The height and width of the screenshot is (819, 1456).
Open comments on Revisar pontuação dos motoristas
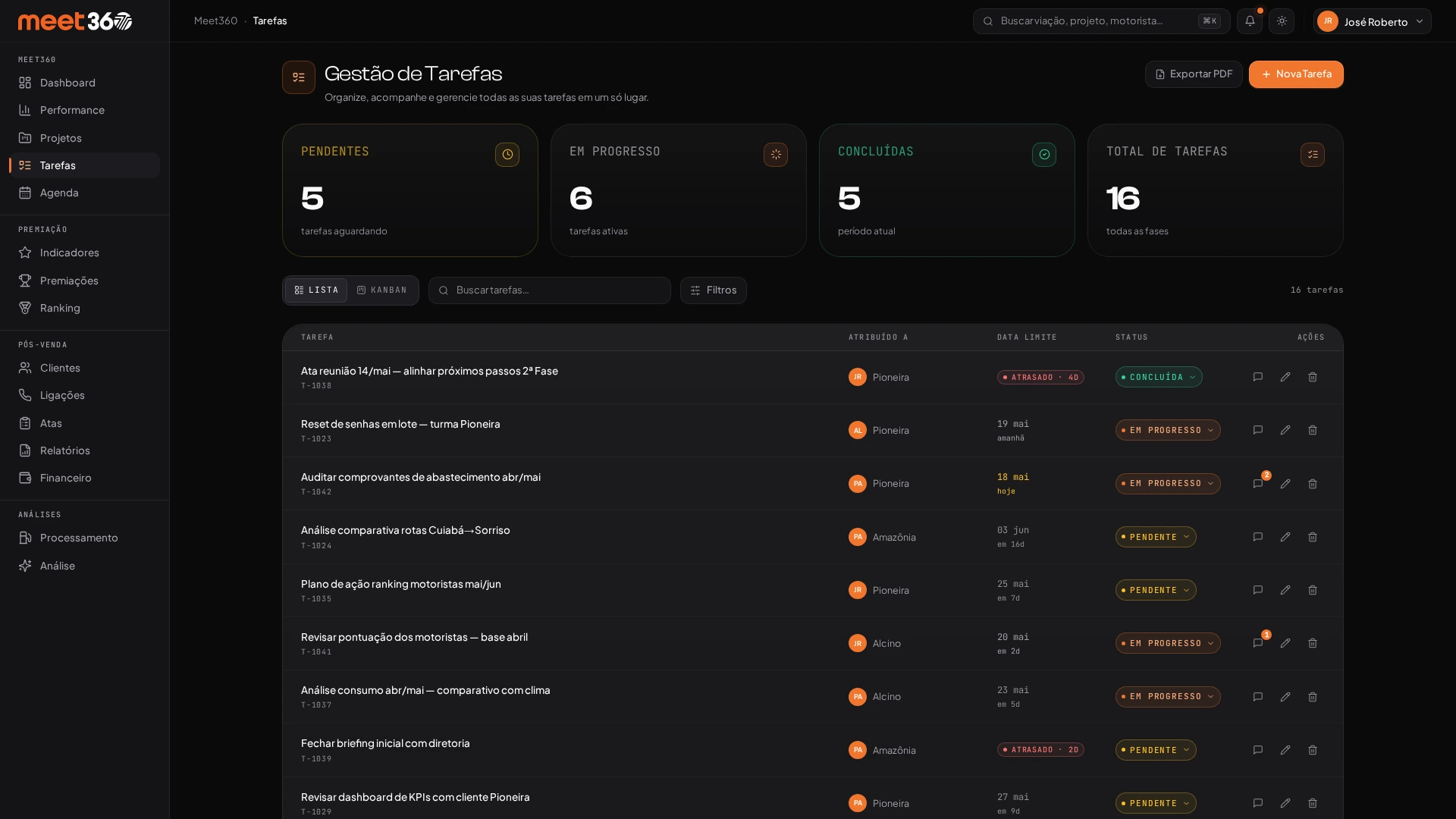point(1258,643)
